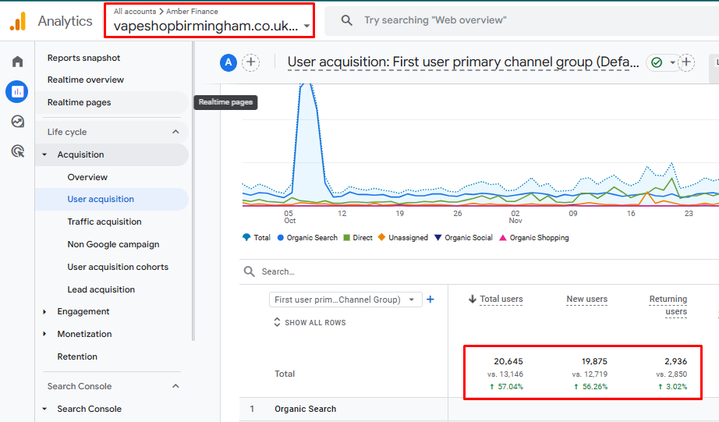Click the 19,875 new users value

coord(595,361)
